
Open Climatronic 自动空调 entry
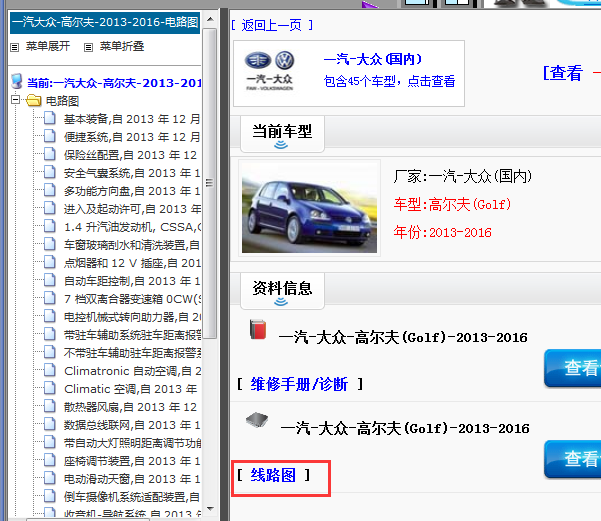133,371
